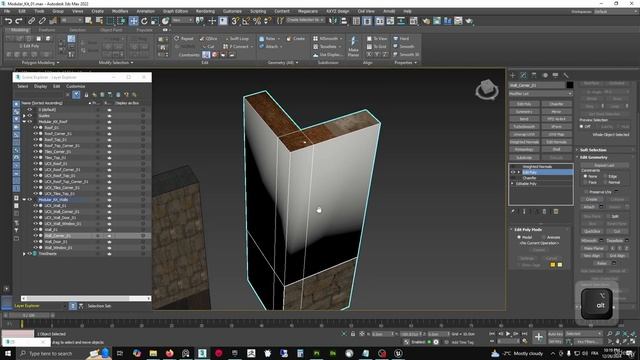
Task: Click the Pin Stack icon below modifier stack
Action: coord(513,211)
